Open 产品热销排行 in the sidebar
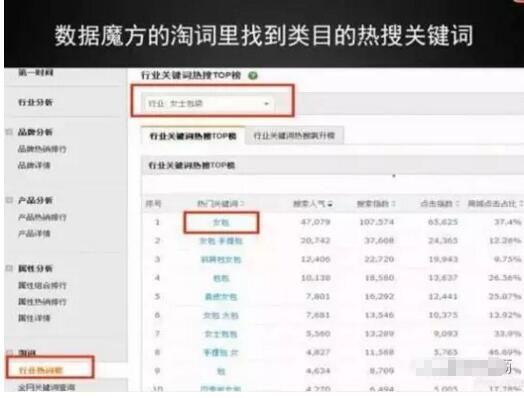 [x=42, y=217]
